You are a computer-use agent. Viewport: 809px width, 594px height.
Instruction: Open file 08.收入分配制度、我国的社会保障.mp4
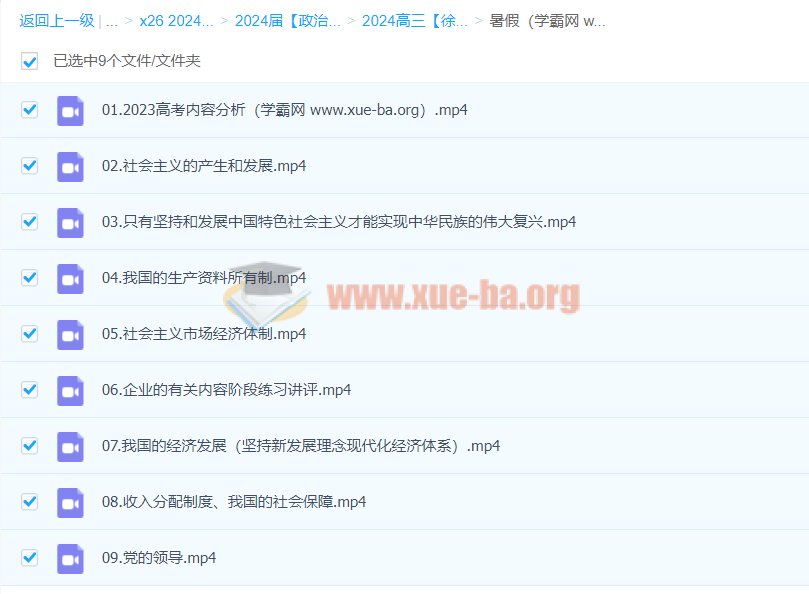tap(234, 502)
